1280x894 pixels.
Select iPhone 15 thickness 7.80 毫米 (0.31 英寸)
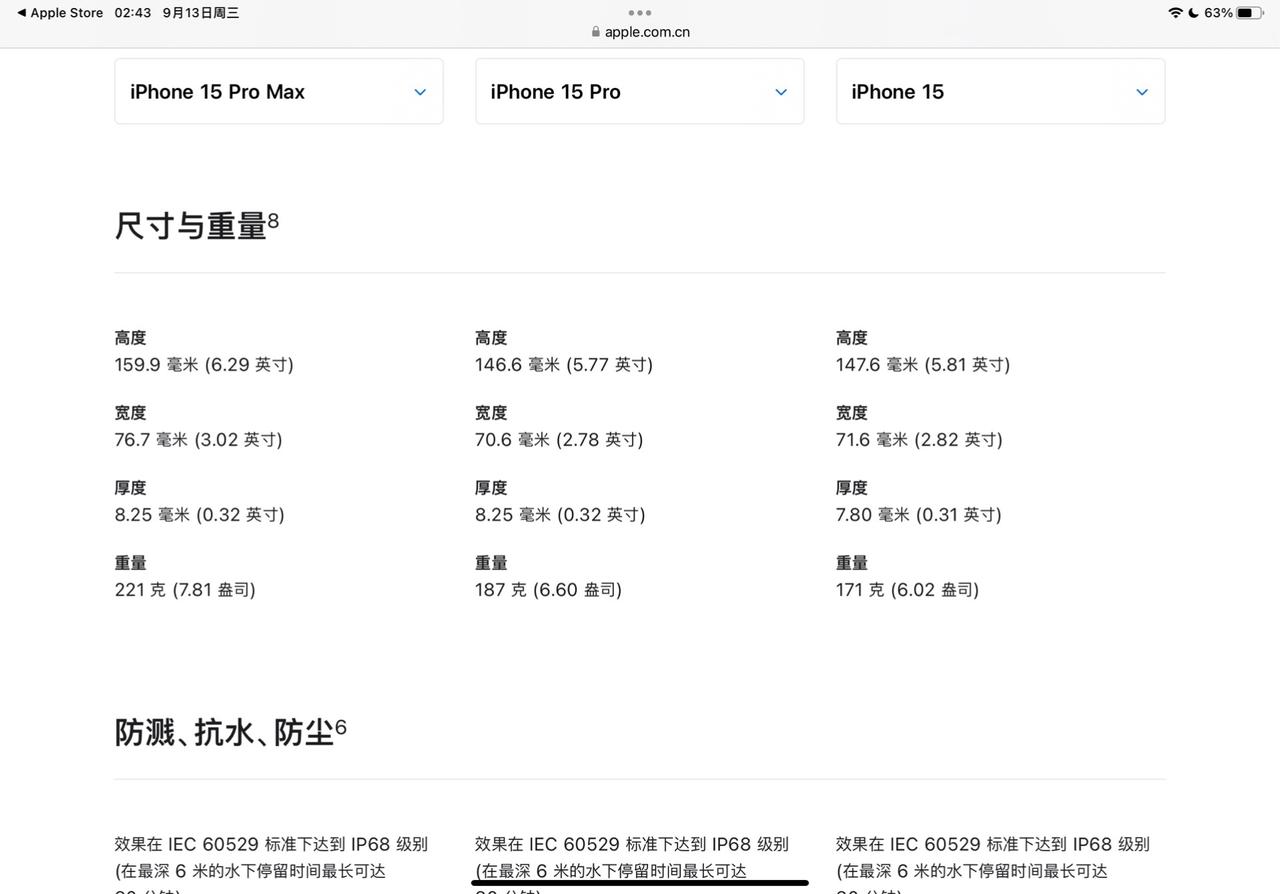[x=919, y=515]
